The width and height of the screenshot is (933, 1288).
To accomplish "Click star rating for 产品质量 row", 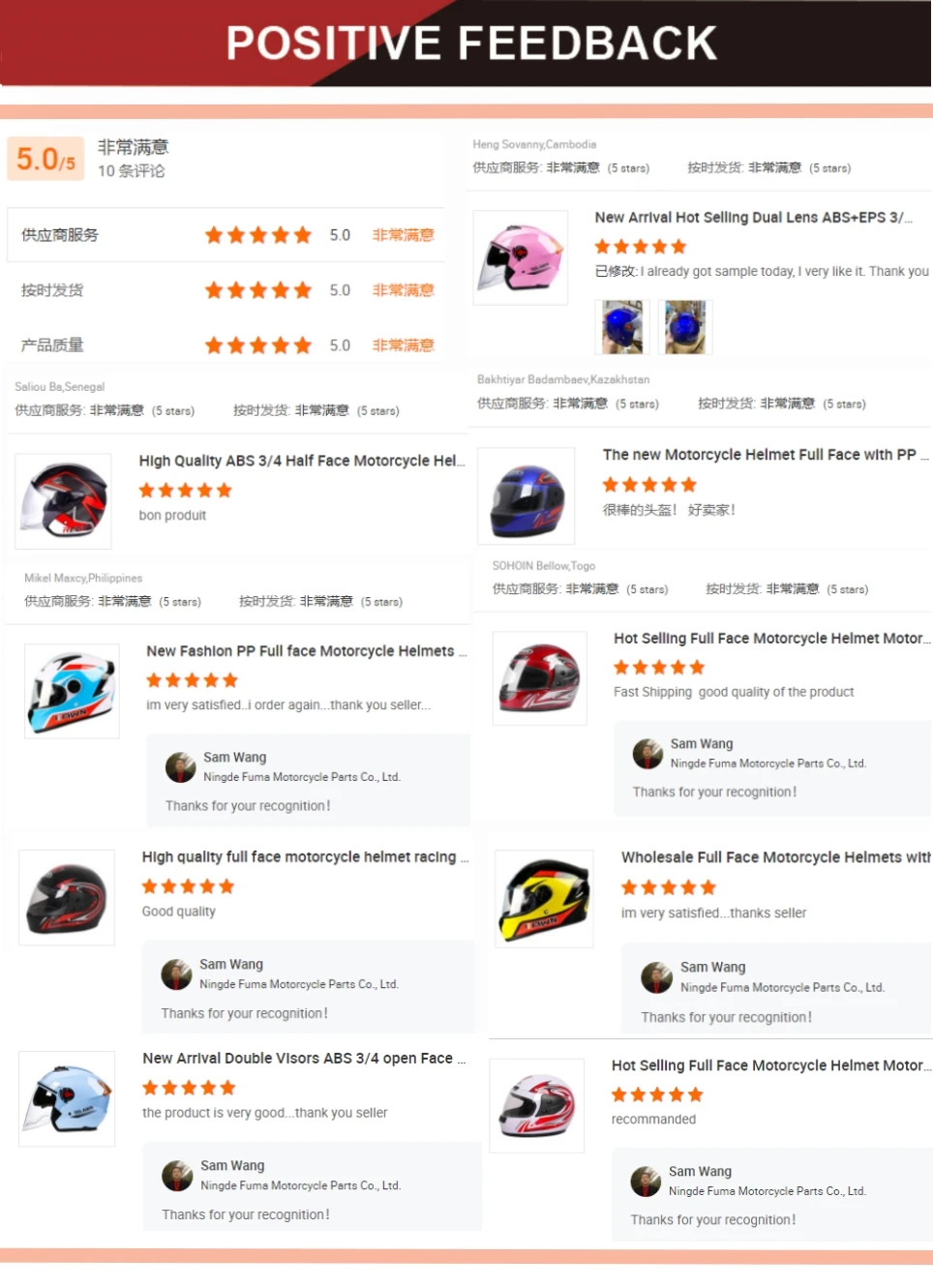I will coord(258,345).
